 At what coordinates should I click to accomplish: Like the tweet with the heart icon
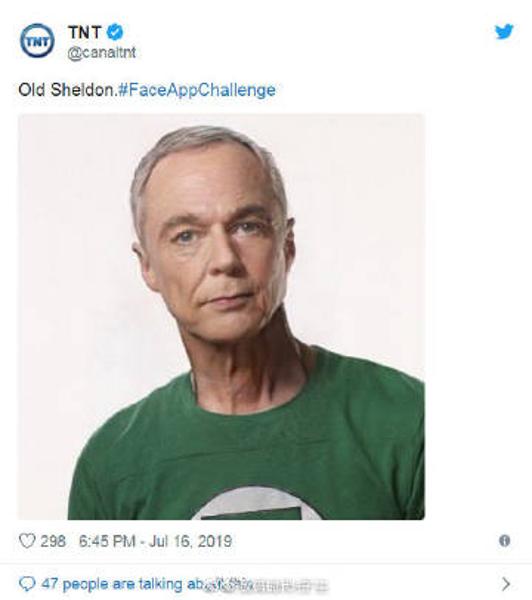click(x=27, y=541)
